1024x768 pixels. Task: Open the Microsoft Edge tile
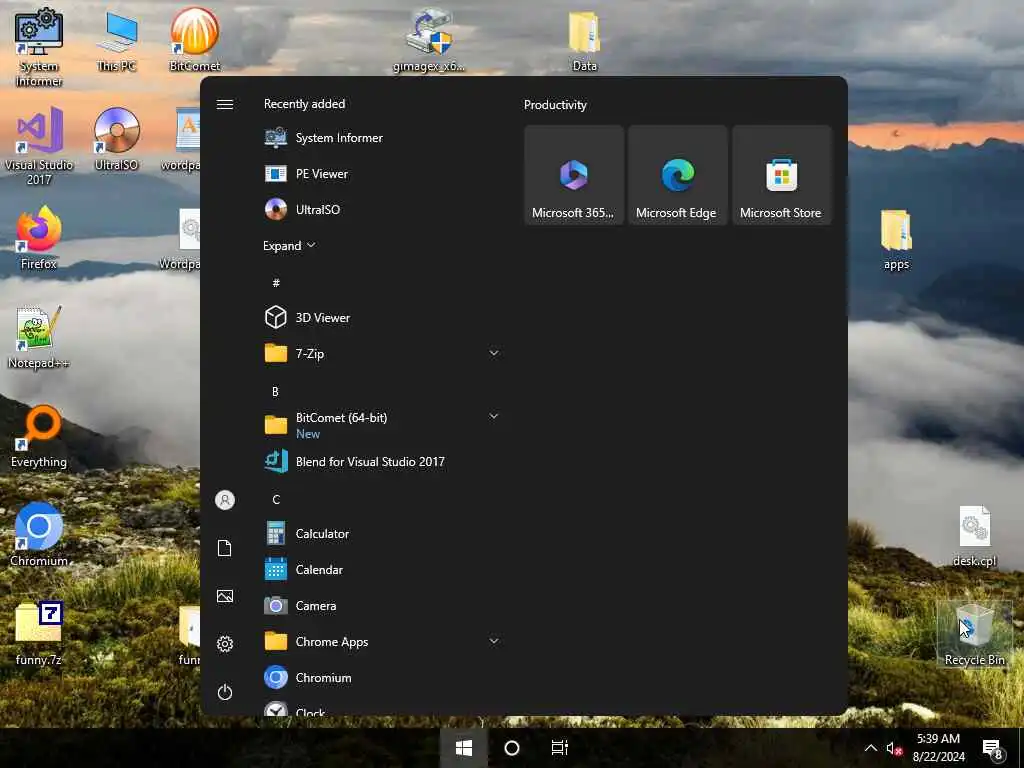coord(677,175)
